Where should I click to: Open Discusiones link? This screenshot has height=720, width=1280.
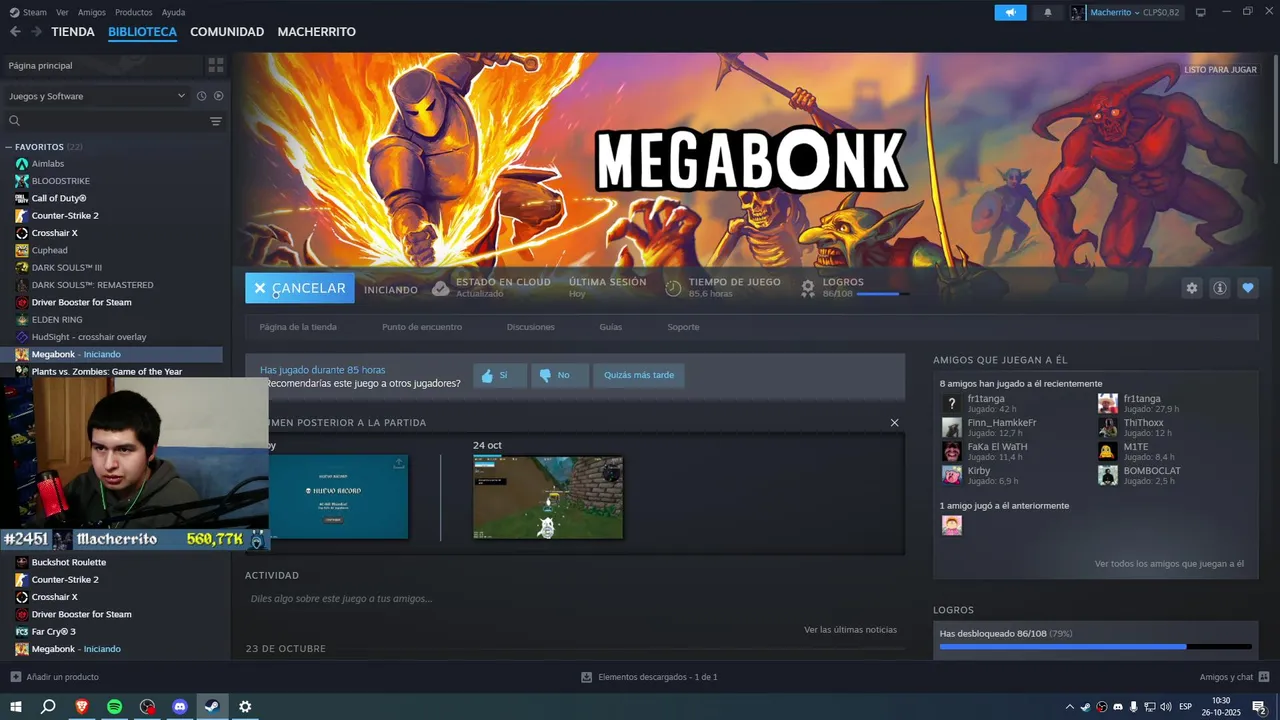[531, 327]
